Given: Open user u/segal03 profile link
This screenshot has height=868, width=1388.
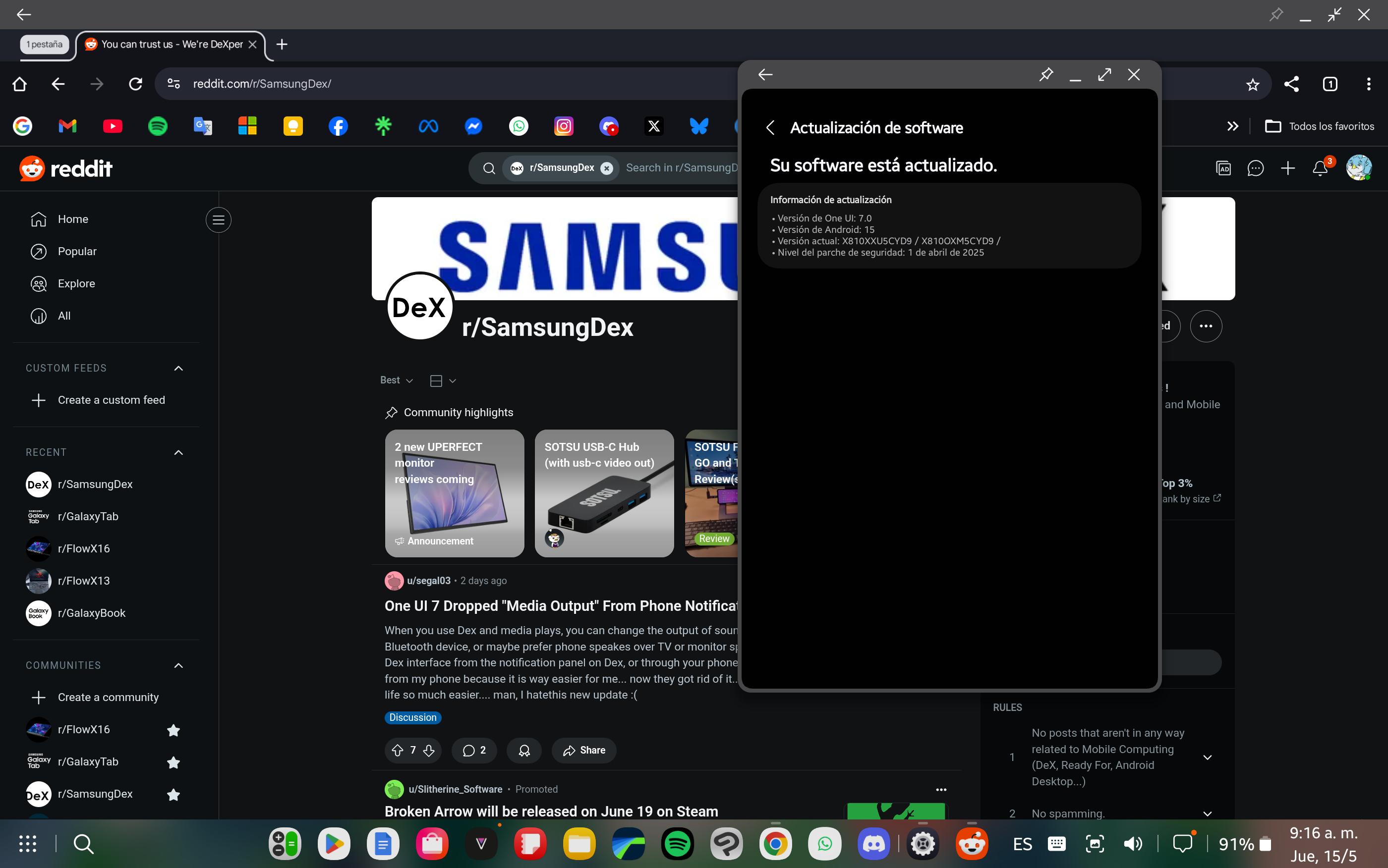Looking at the screenshot, I should point(428,580).
